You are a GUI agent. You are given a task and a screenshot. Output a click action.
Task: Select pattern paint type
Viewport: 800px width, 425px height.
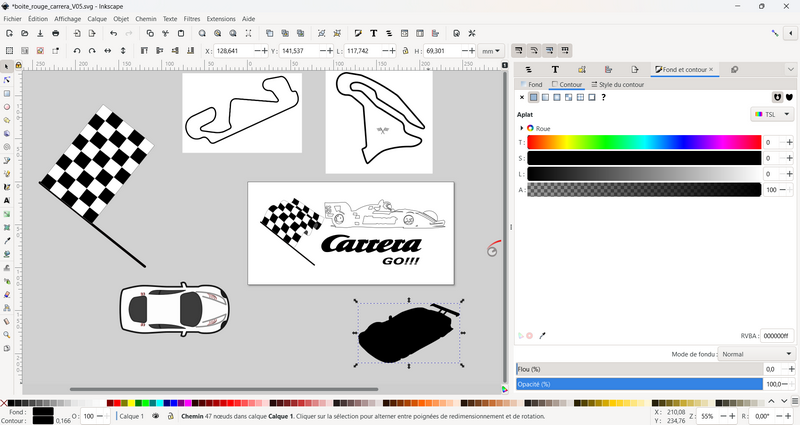point(580,97)
